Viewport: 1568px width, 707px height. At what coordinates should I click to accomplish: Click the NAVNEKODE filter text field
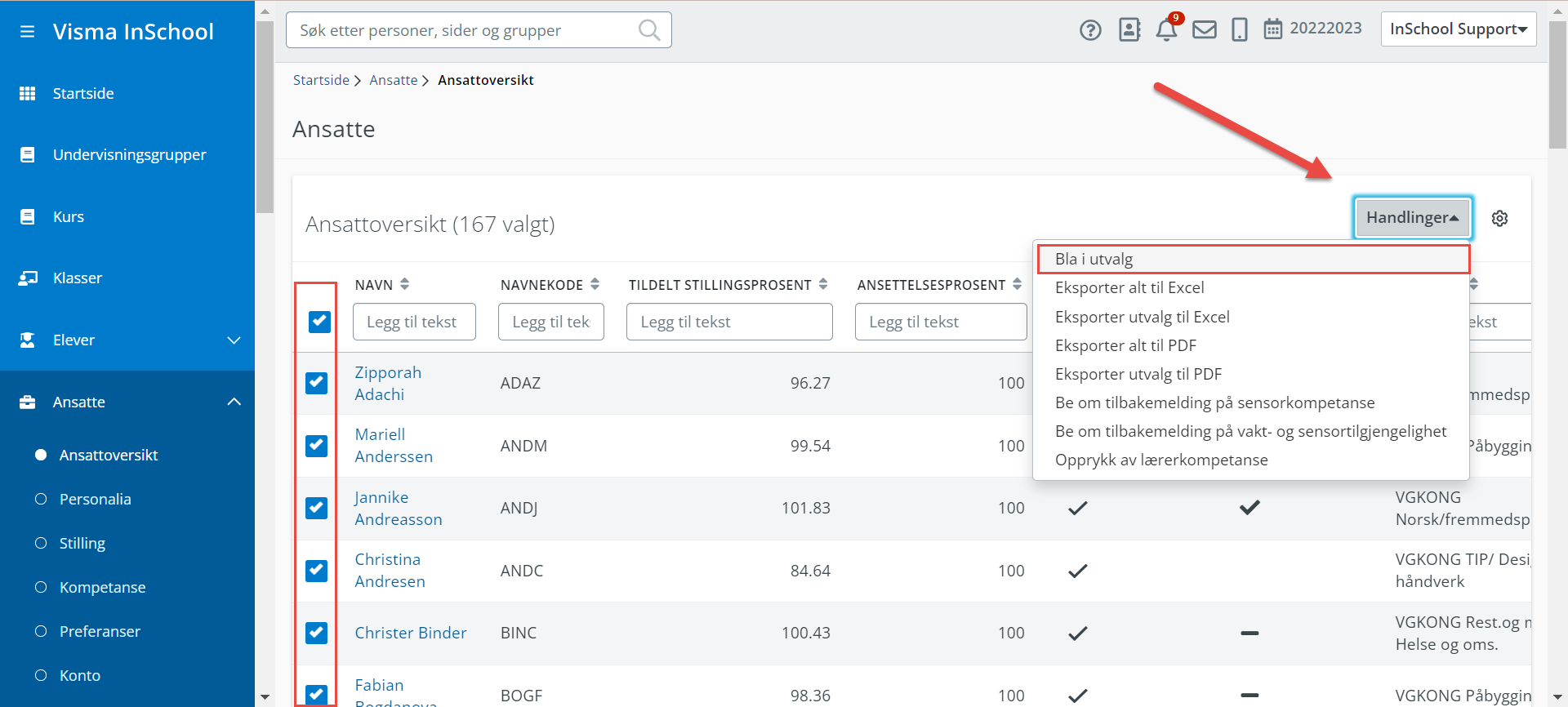pos(551,322)
